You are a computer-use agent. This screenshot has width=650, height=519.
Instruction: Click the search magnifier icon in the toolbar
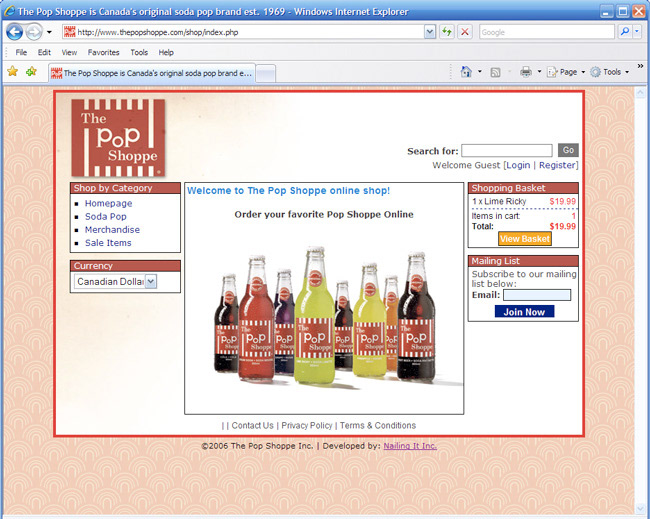click(625, 32)
